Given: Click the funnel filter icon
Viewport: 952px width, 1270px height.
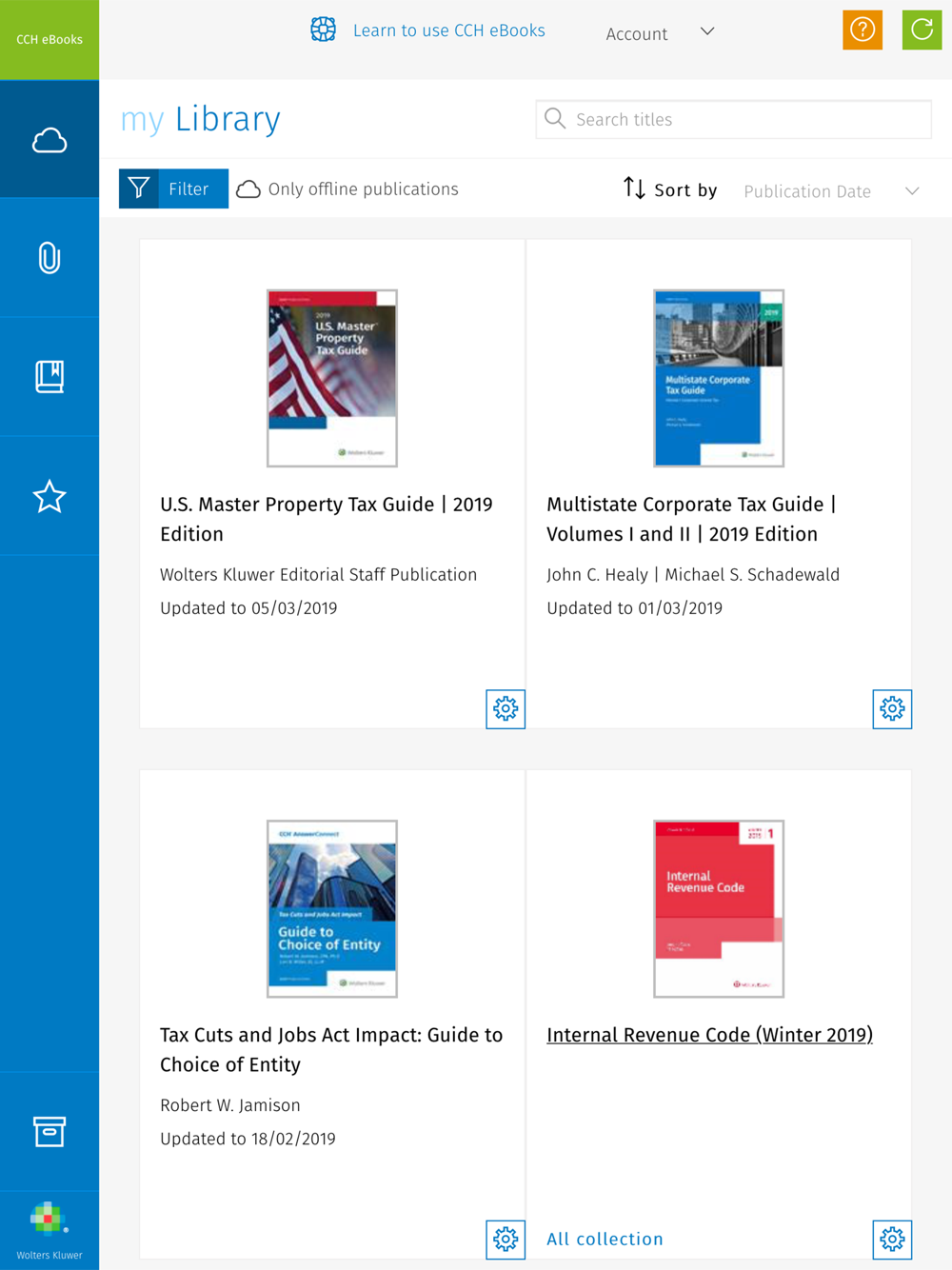Looking at the screenshot, I should tap(139, 189).
